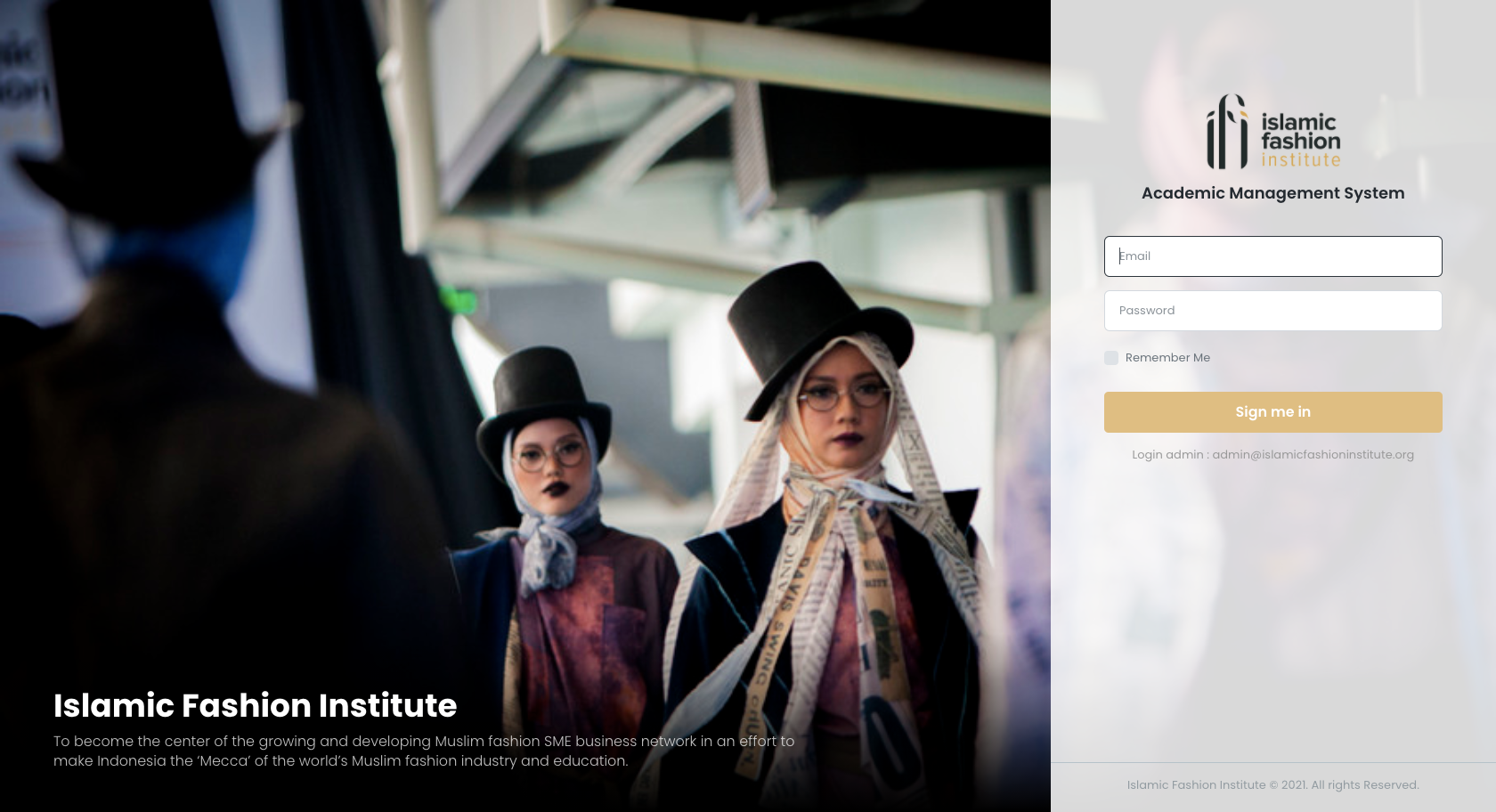Click the mission statement paragraph text
This screenshot has height=812, width=1496.
[x=424, y=751]
